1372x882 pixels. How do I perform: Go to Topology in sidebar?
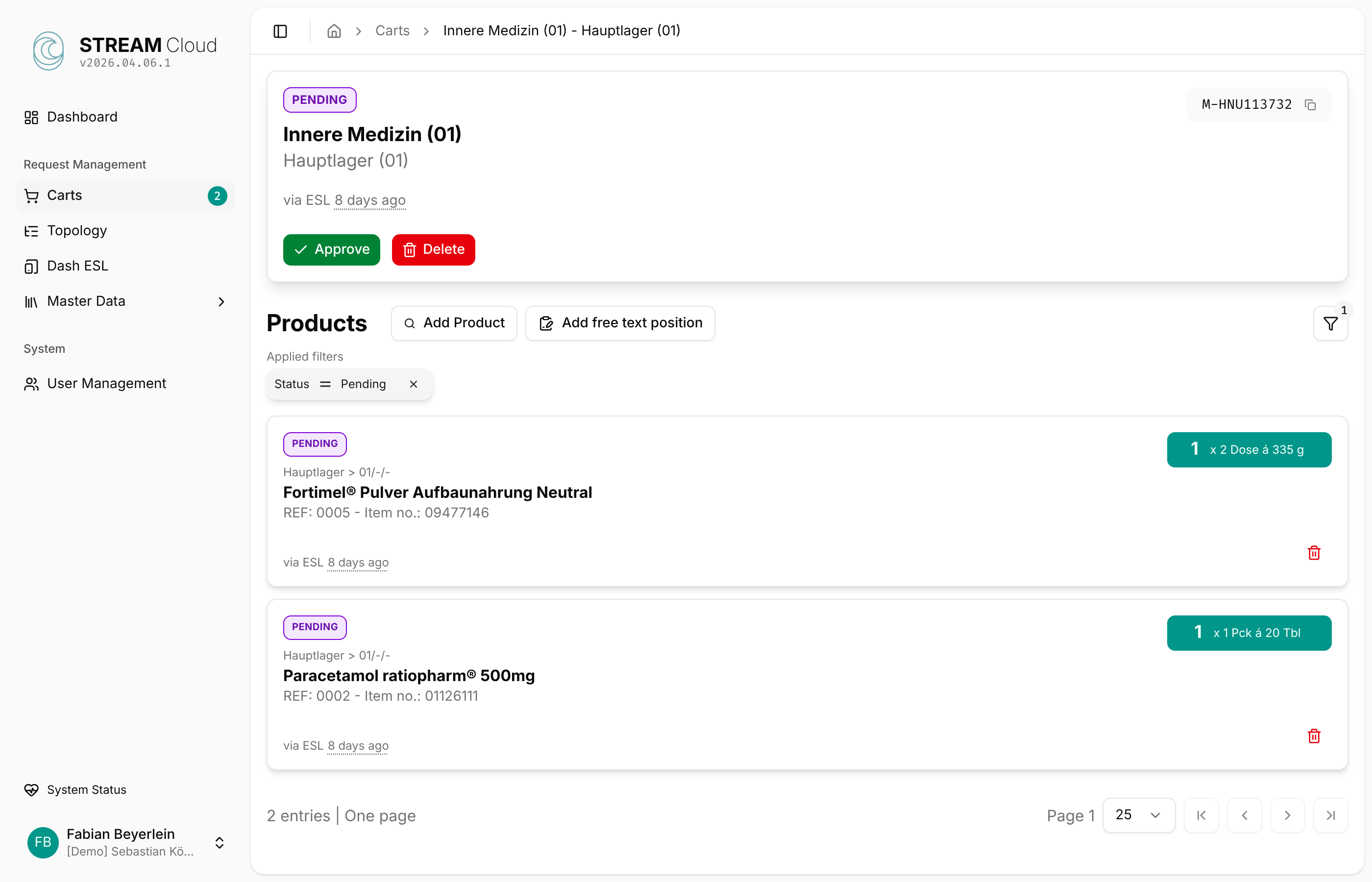[x=77, y=230]
